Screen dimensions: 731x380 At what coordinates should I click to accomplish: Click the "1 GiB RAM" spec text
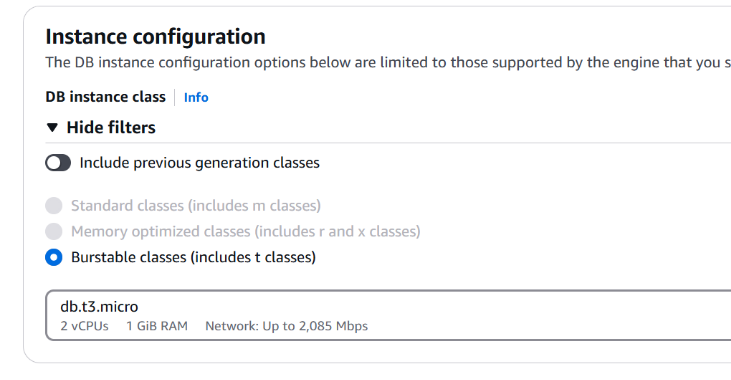[157, 326]
